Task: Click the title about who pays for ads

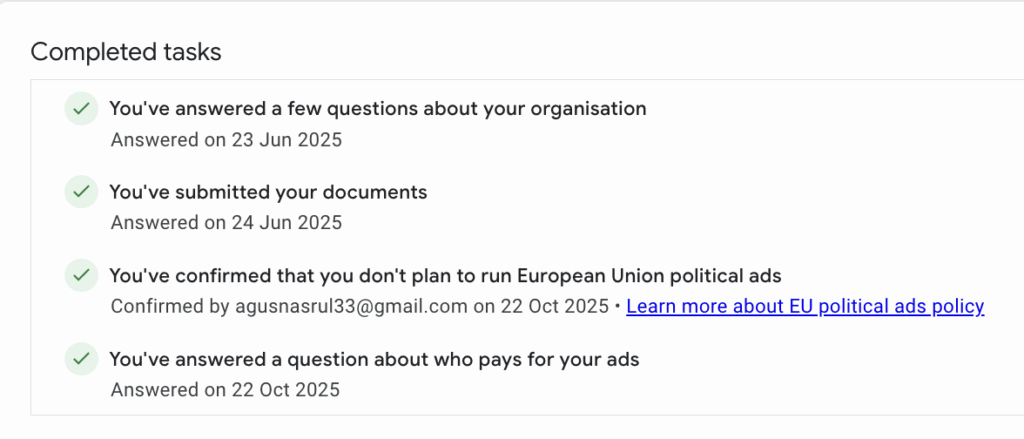Action: (374, 358)
